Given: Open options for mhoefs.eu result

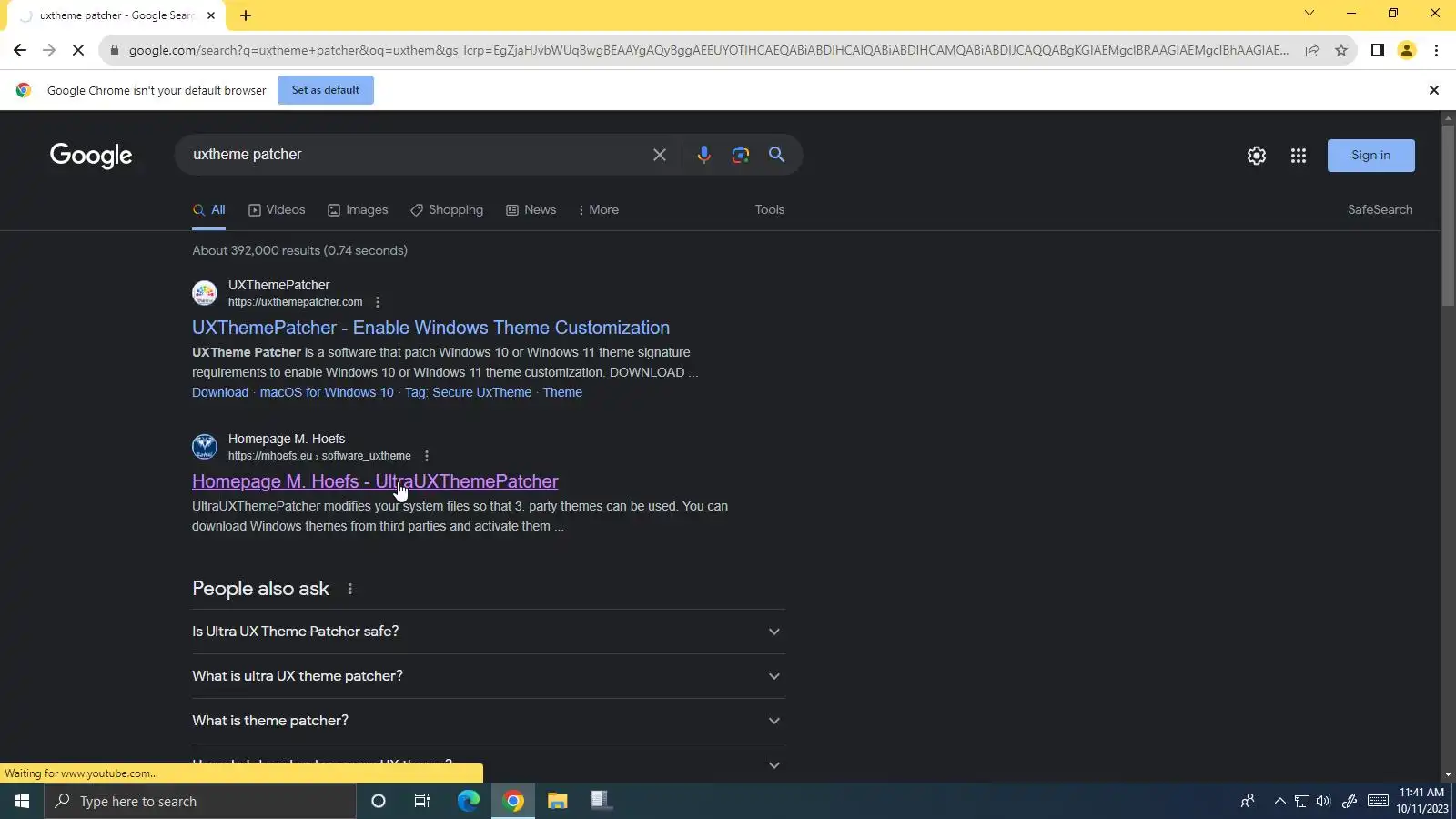Looking at the screenshot, I should 427,456.
